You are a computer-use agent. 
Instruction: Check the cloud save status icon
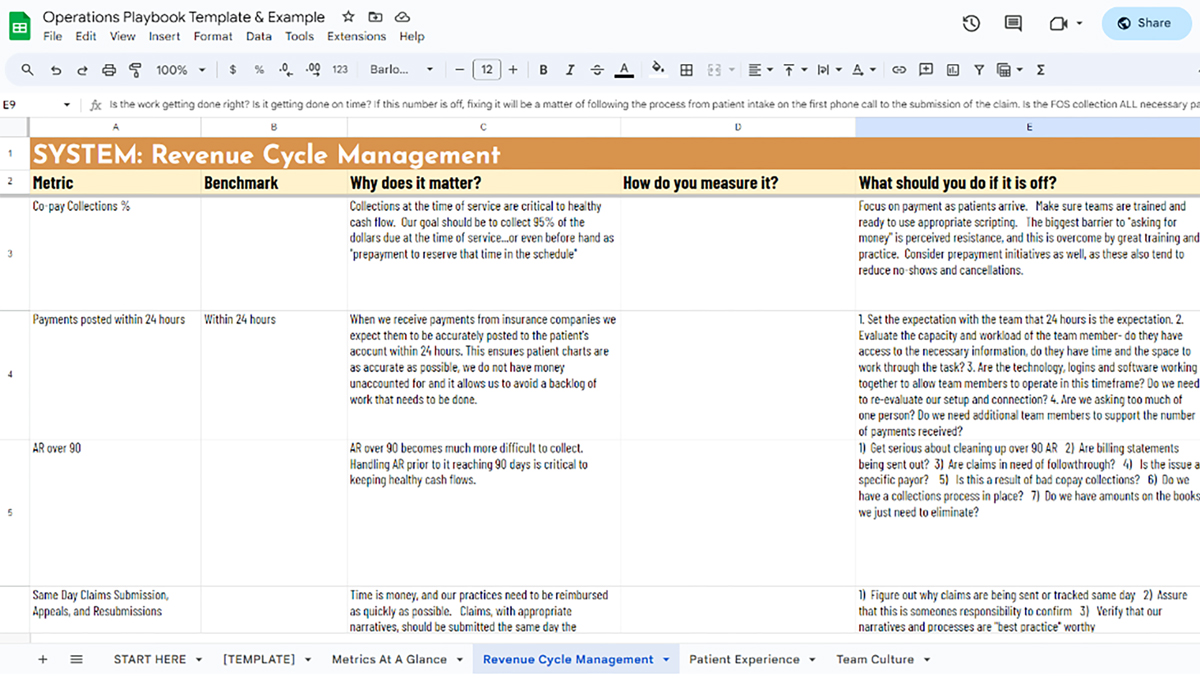402,17
